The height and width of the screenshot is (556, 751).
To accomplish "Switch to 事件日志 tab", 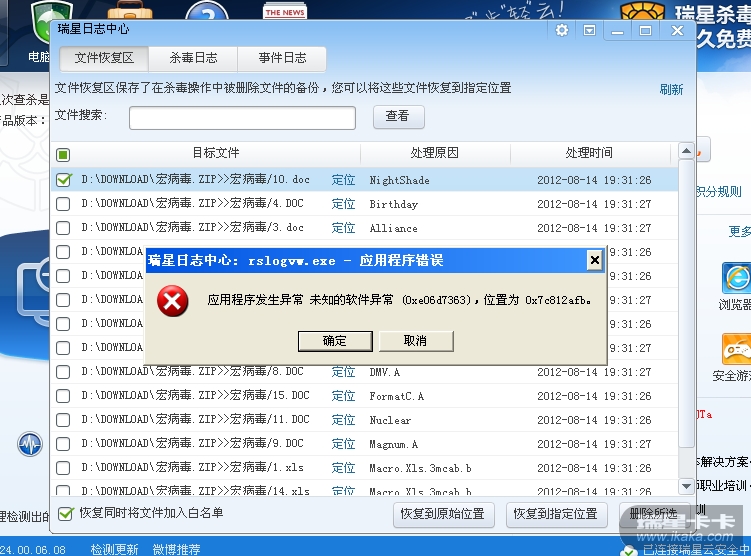I will (282, 58).
